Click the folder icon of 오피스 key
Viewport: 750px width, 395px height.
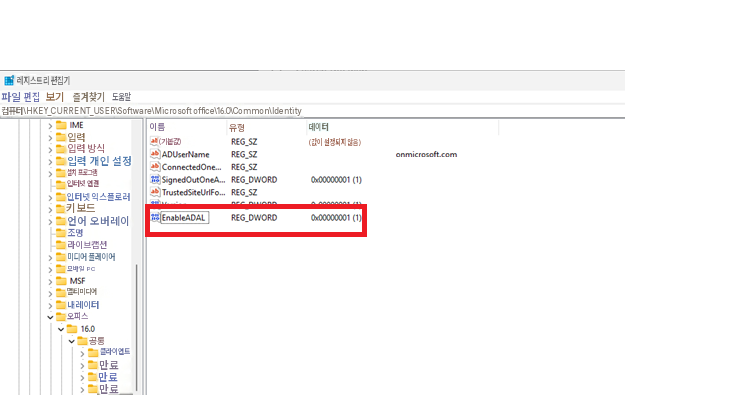61,317
